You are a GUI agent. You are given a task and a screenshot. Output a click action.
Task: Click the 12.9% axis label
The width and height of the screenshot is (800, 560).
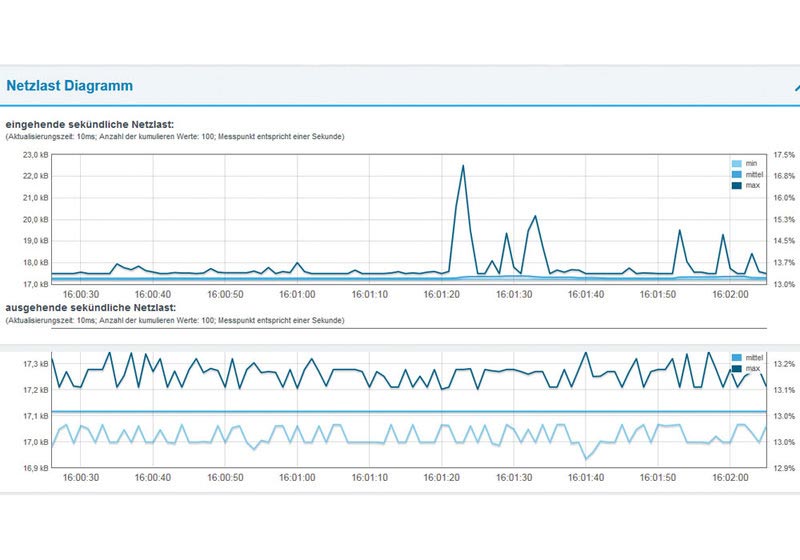click(784, 468)
